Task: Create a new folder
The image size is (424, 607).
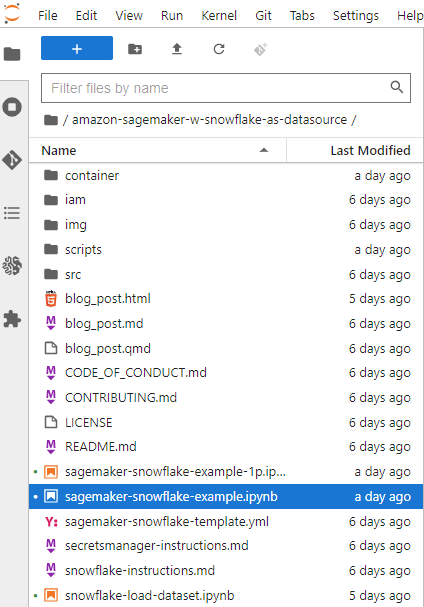Action: 135,49
